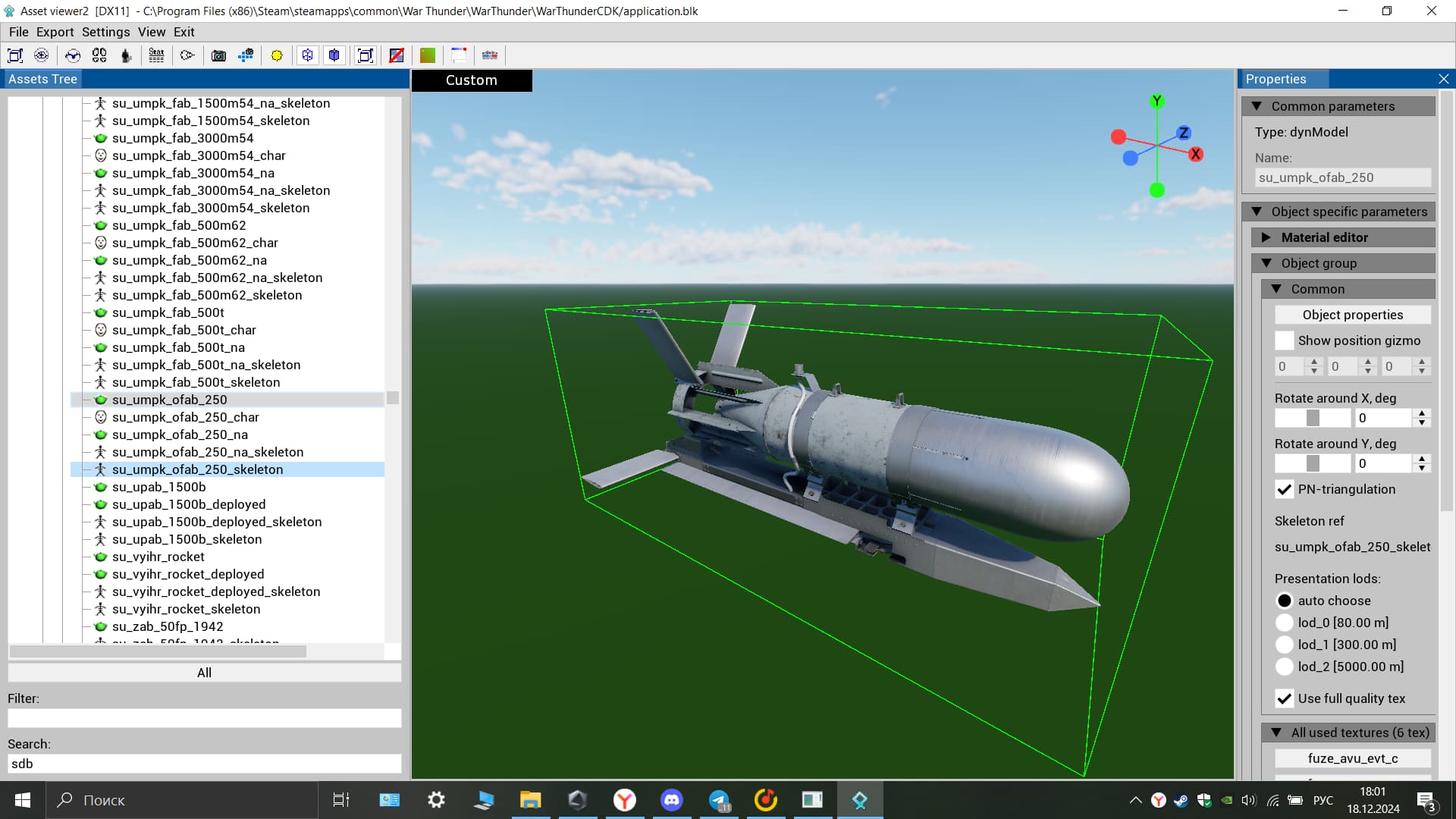This screenshot has width=1456, height=819.
Task: Open Discord from the taskbar
Action: [672, 800]
